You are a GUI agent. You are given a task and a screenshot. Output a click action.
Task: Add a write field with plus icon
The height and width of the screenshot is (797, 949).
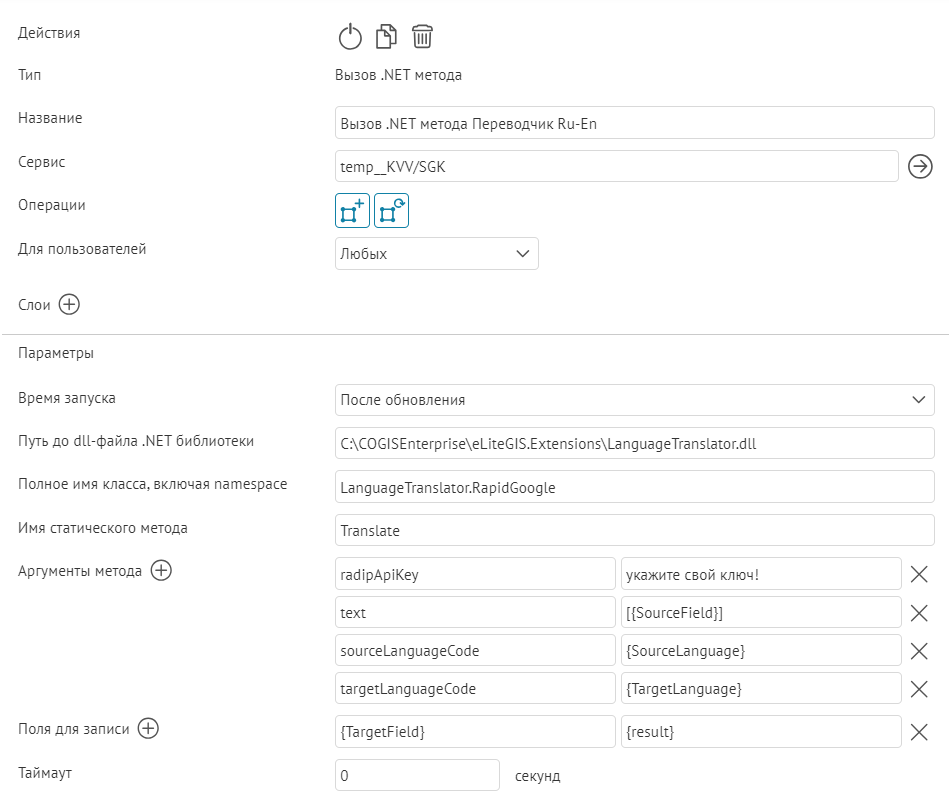(x=148, y=729)
